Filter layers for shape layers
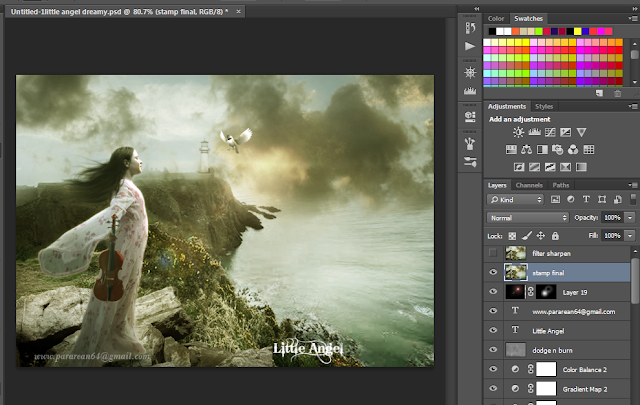This screenshot has width=640, height=405. tap(602, 199)
